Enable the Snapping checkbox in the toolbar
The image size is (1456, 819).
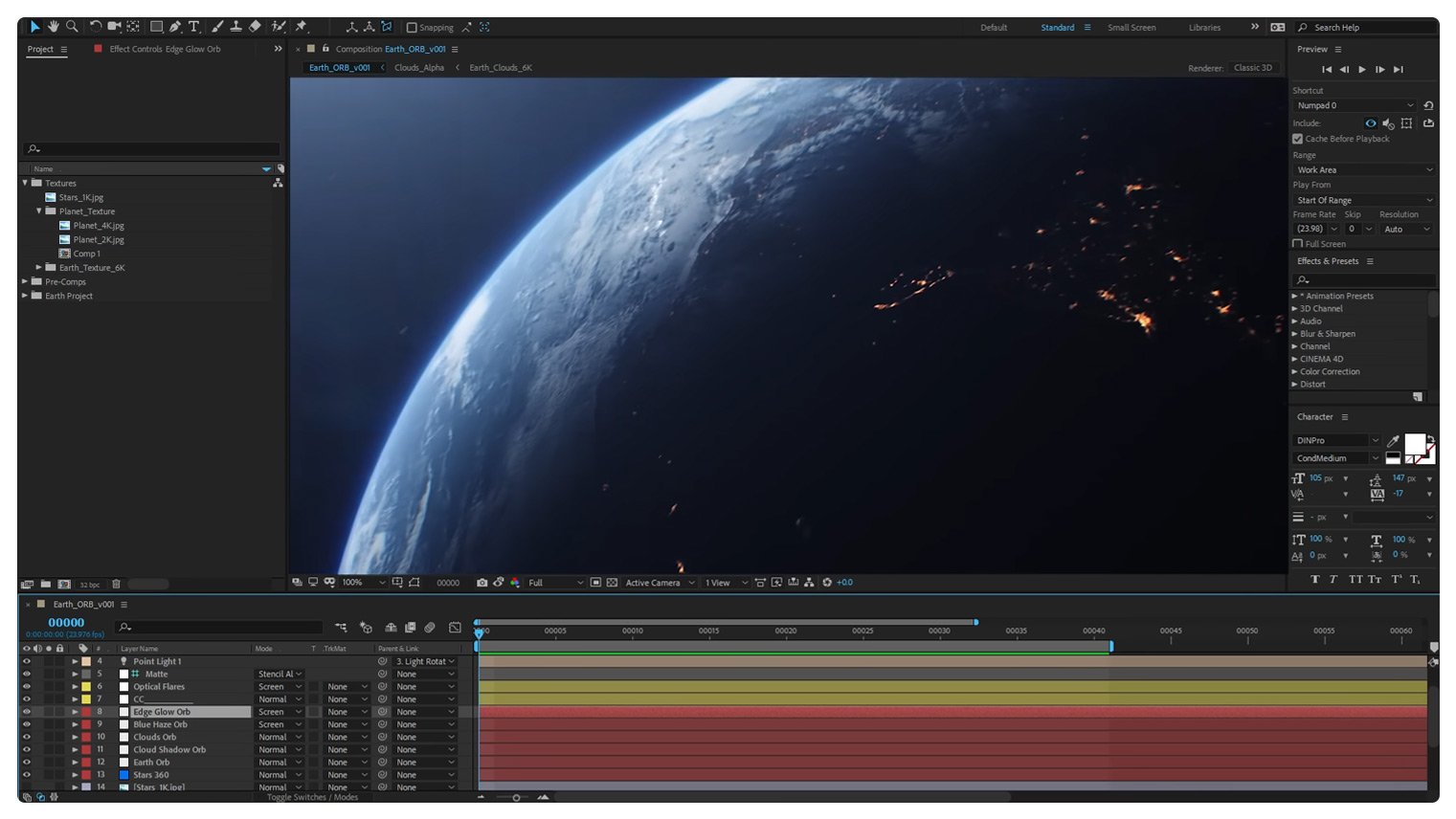413,27
